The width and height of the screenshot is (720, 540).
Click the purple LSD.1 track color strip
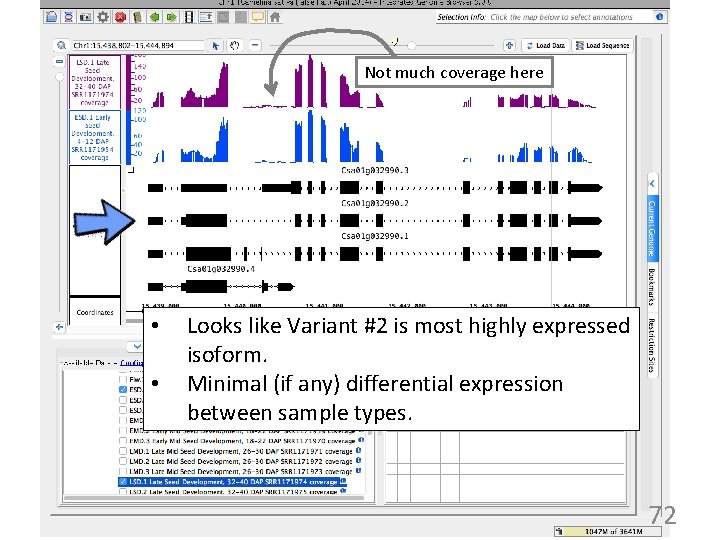click(x=129, y=82)
